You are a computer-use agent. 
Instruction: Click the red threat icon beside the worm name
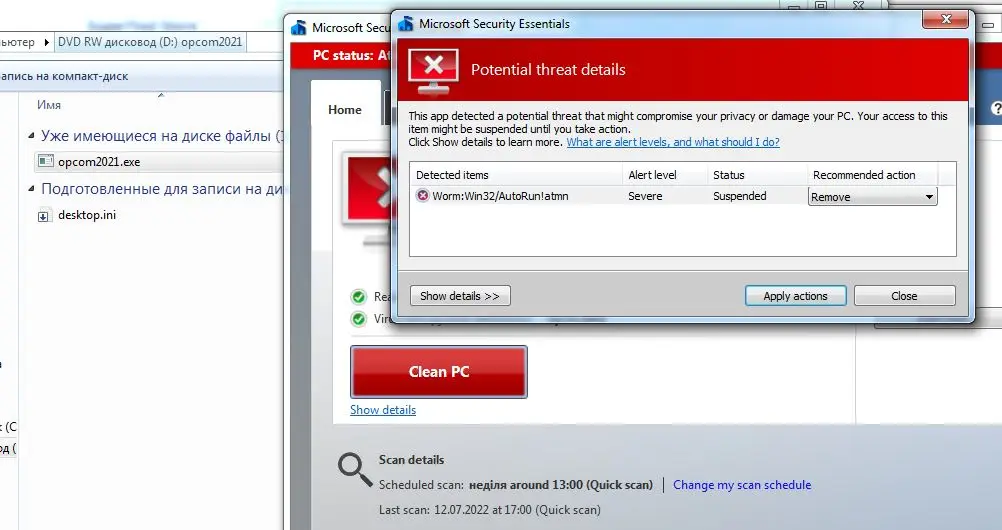tap(422, 196)
